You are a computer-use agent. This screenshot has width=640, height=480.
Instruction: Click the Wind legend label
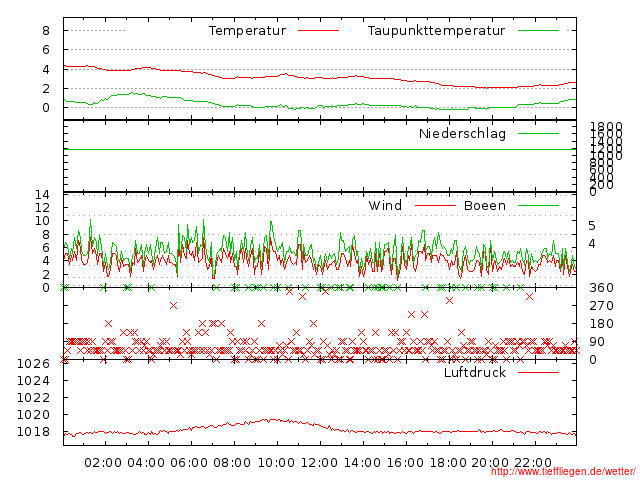tap(385, 205)
